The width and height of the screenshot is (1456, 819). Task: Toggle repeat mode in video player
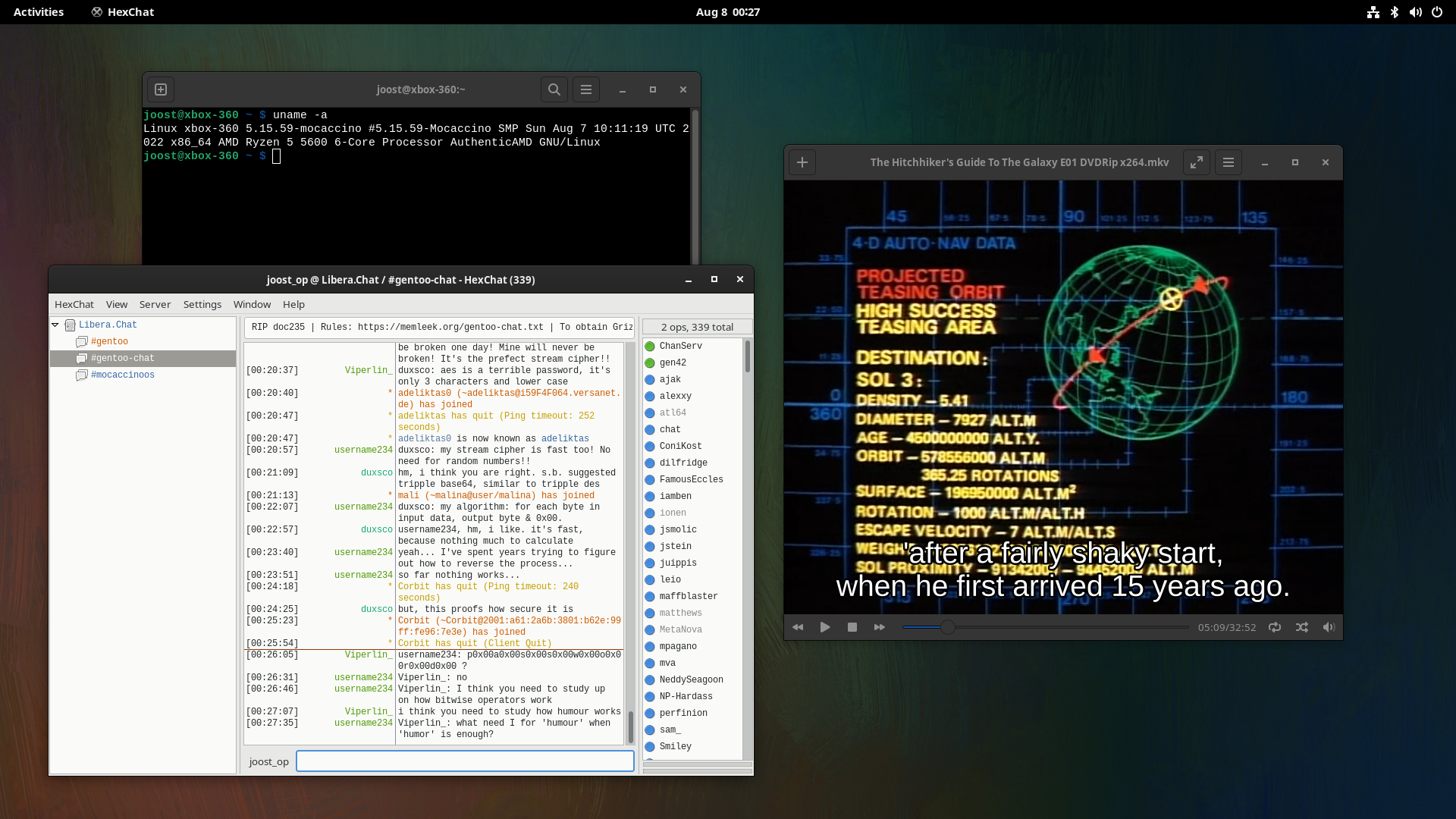click(x=1275, y=627)
